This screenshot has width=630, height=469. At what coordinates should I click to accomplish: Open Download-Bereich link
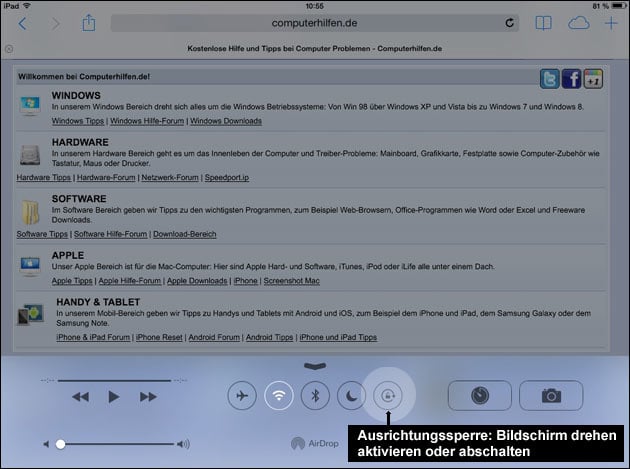pos(185,234)
